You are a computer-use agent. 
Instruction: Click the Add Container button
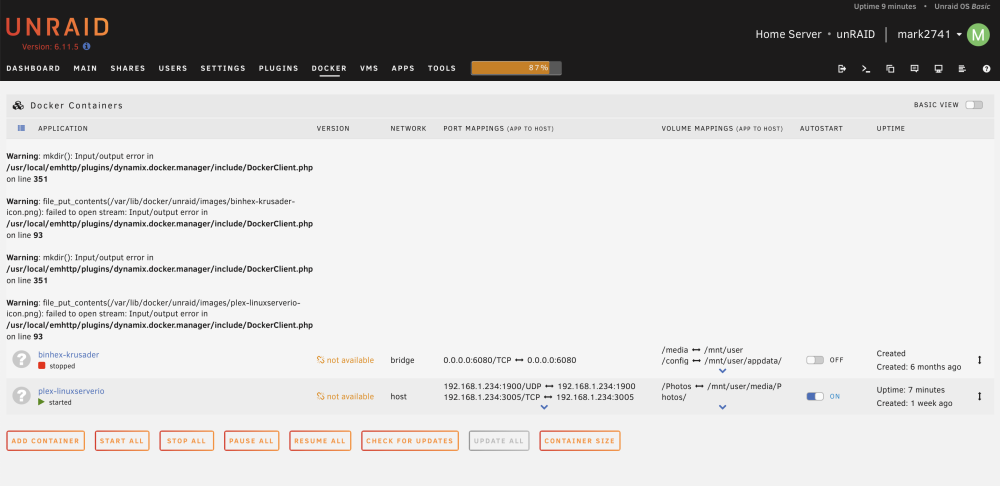[x=46, y=441]
